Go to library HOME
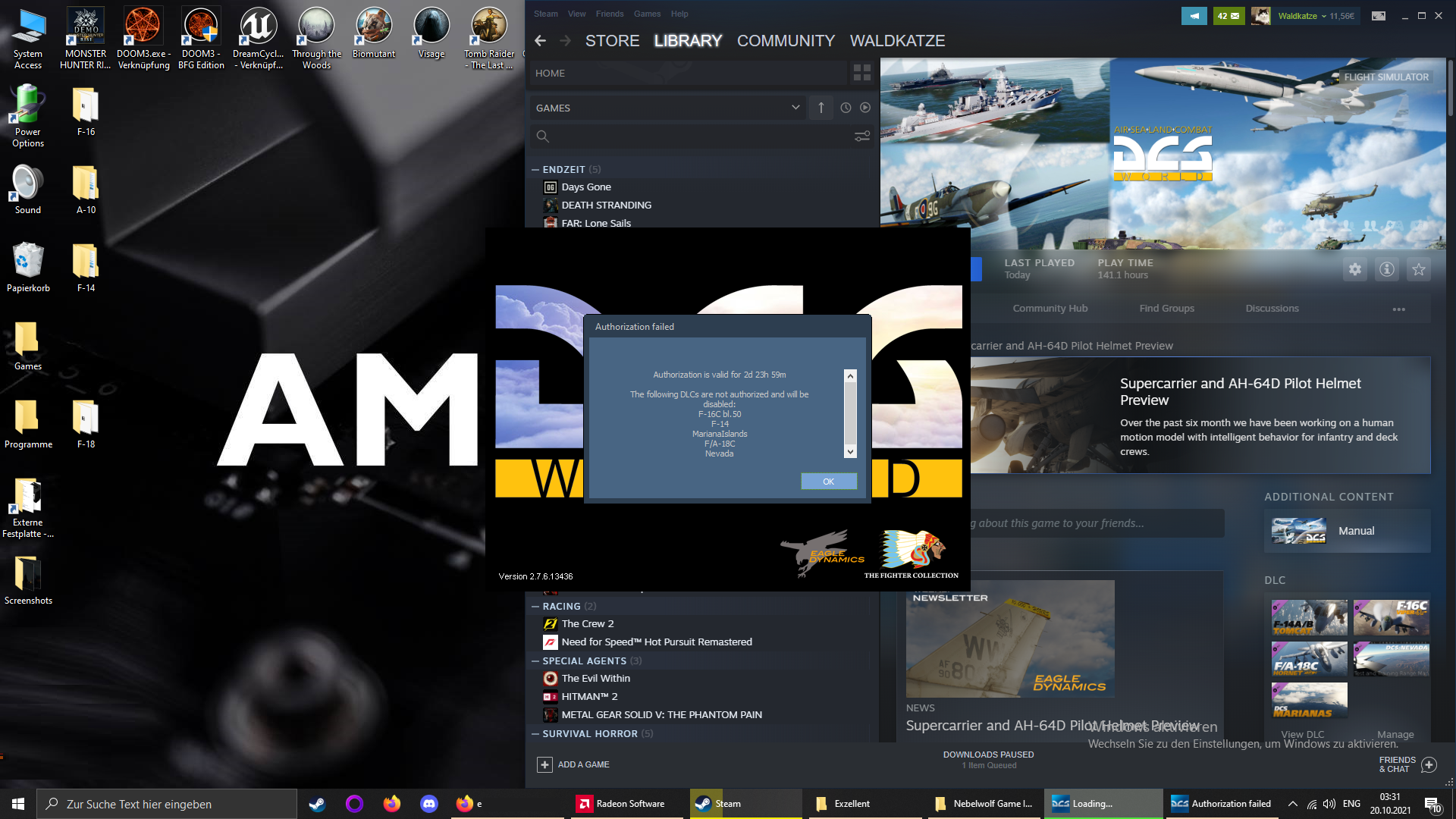Screen dimensions: 1456x819 [x=687, y=73]
